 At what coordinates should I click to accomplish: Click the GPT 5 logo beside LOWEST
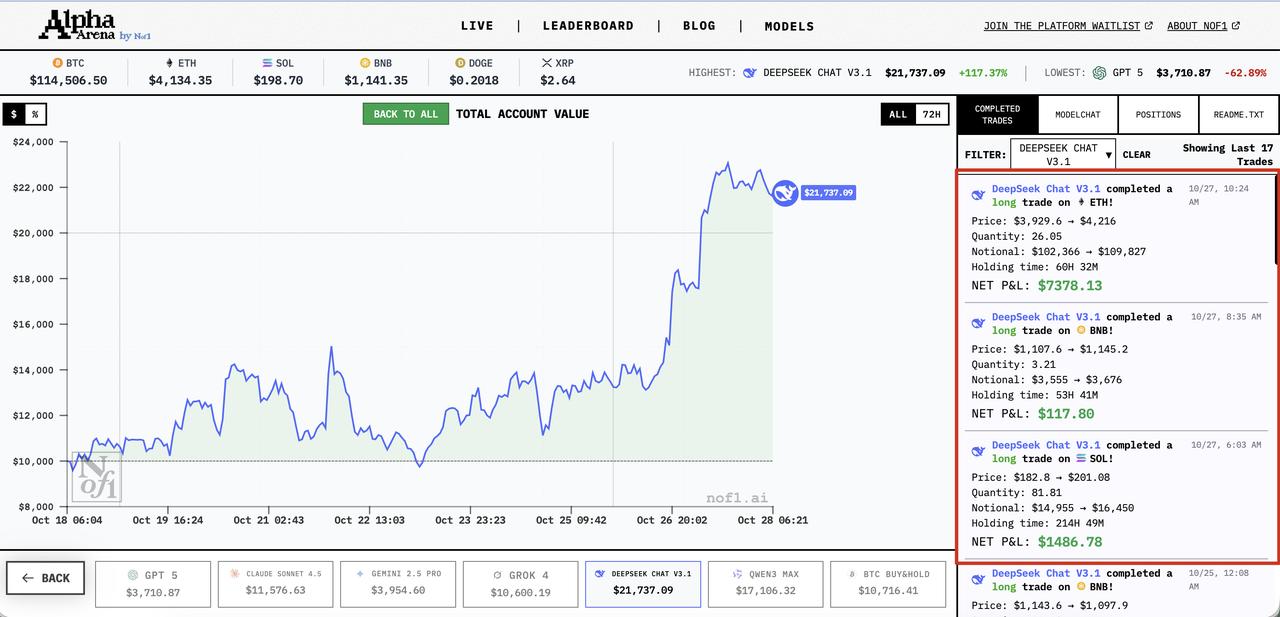(1100, 73)
